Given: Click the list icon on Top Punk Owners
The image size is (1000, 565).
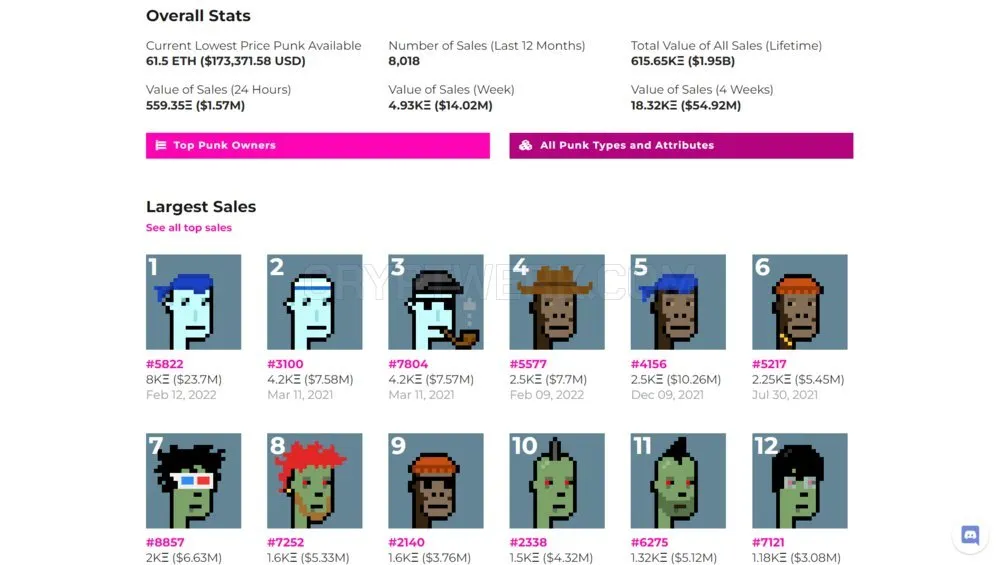Looking at the screenshot, I should click(x=161, y=145).
